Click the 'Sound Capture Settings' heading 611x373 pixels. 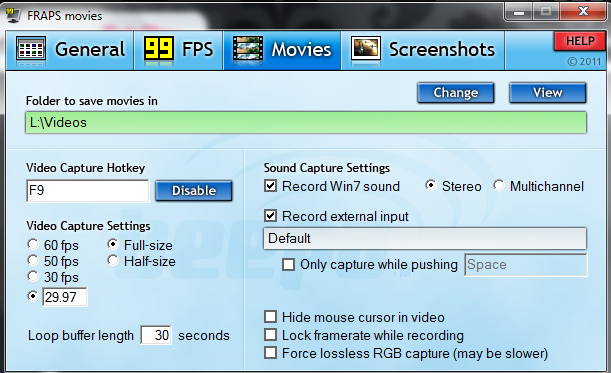pos(327,168)
